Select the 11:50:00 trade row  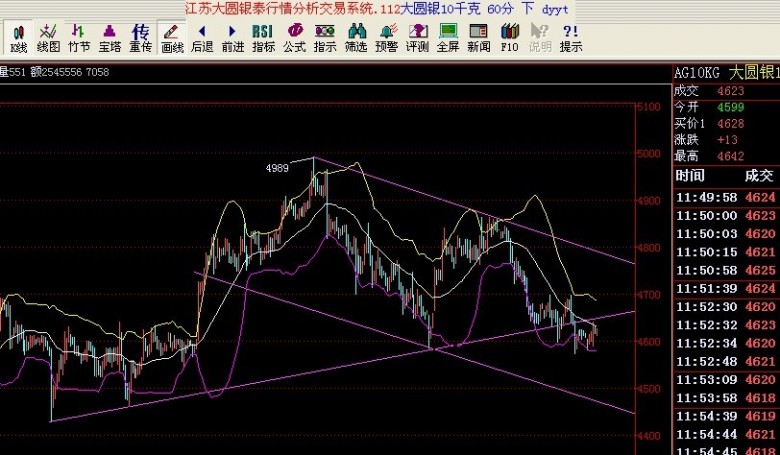tap(726, 215)
